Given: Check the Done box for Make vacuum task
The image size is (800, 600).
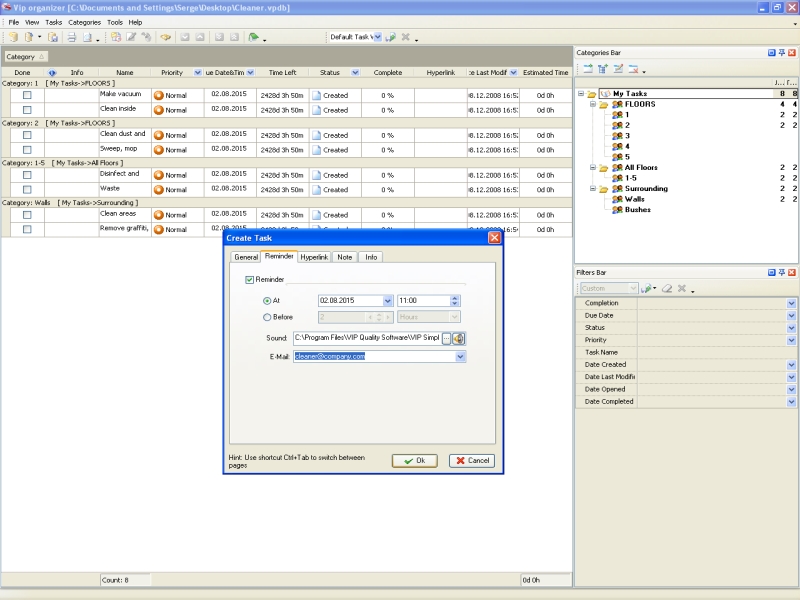Looking at the screenshot, I should (28, 95).
